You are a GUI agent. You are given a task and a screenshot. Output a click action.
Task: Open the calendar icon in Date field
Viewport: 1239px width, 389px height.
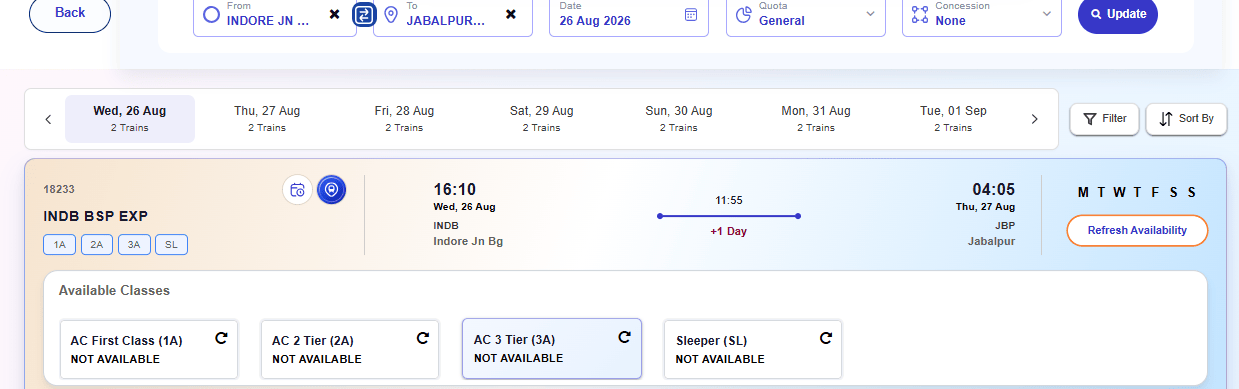(x=690, y=14)
